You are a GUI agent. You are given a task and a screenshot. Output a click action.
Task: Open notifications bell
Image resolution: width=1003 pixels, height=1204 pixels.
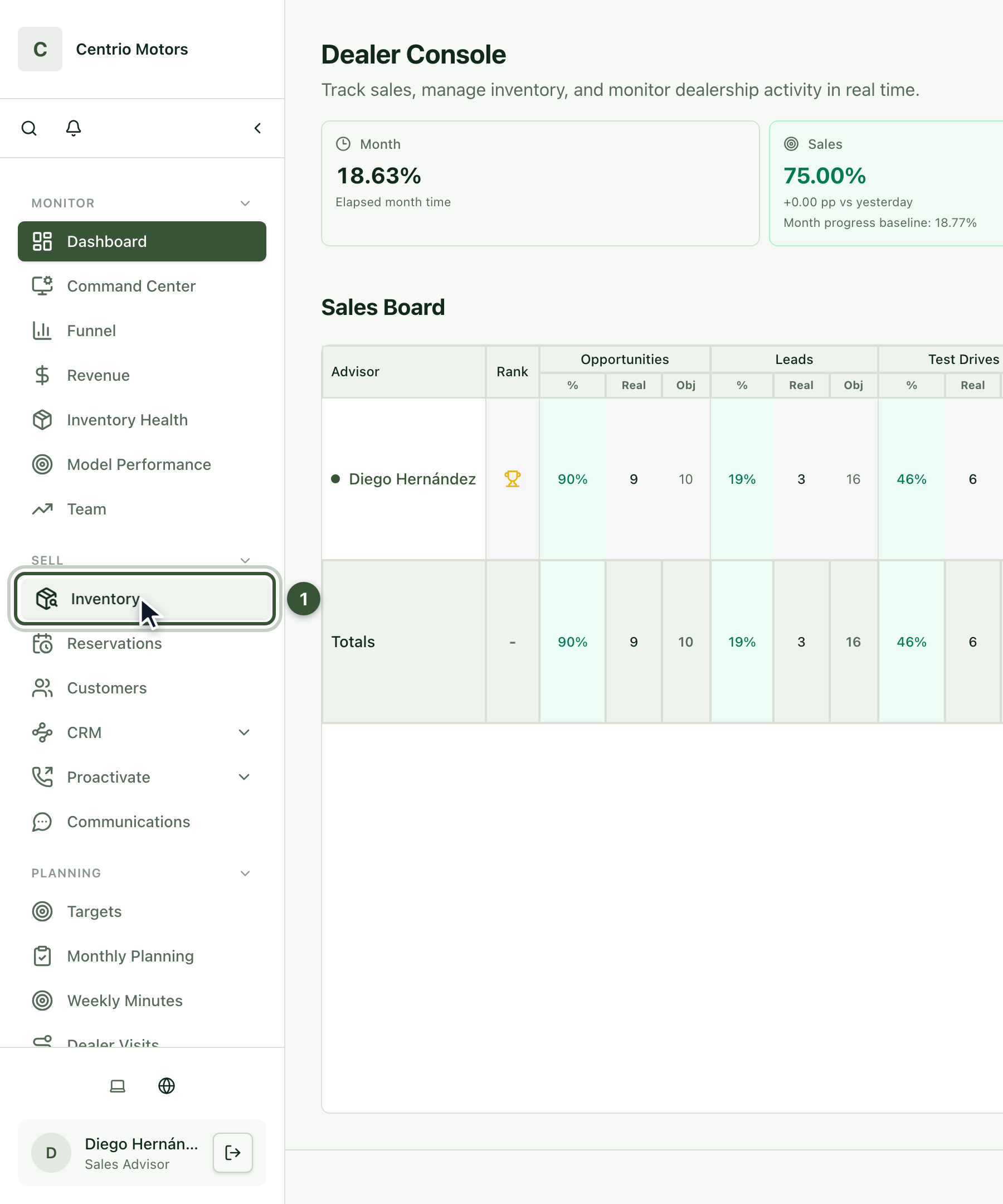74,128
